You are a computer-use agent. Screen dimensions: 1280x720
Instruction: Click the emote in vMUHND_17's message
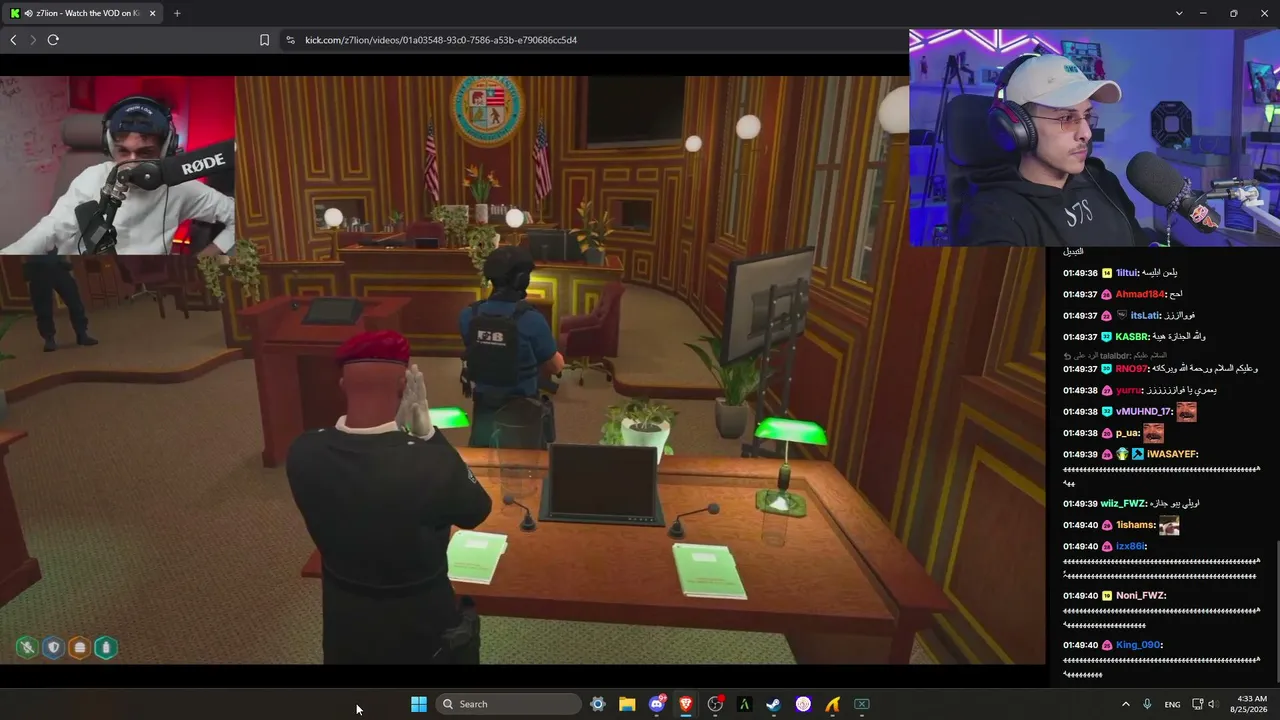click(x=1186, y=411)
